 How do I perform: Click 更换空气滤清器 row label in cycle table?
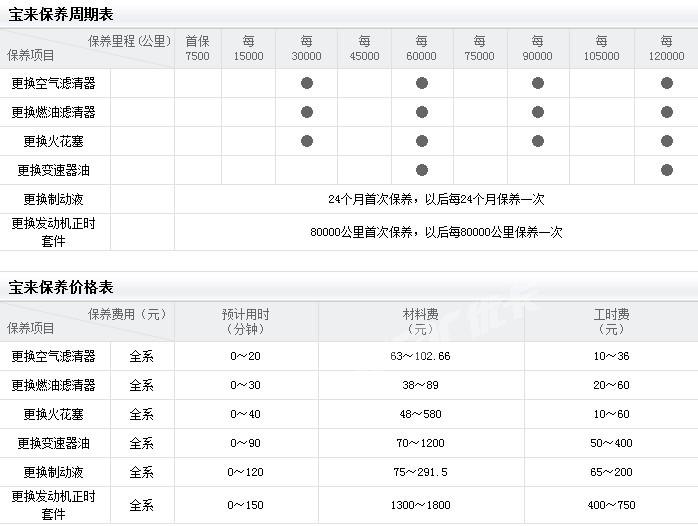click(53, 83)
